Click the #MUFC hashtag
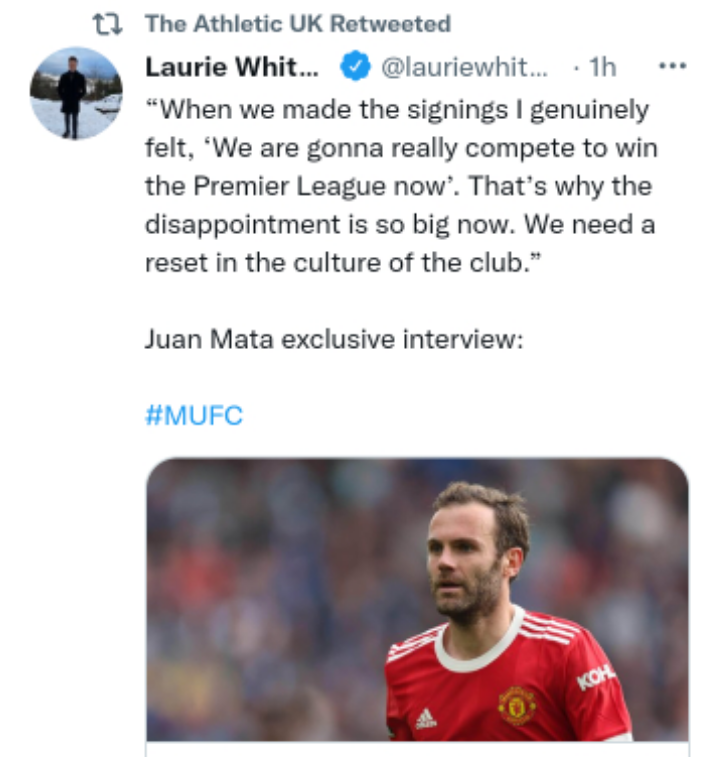This screenshot has width=716, height=757. click(194, 416)
